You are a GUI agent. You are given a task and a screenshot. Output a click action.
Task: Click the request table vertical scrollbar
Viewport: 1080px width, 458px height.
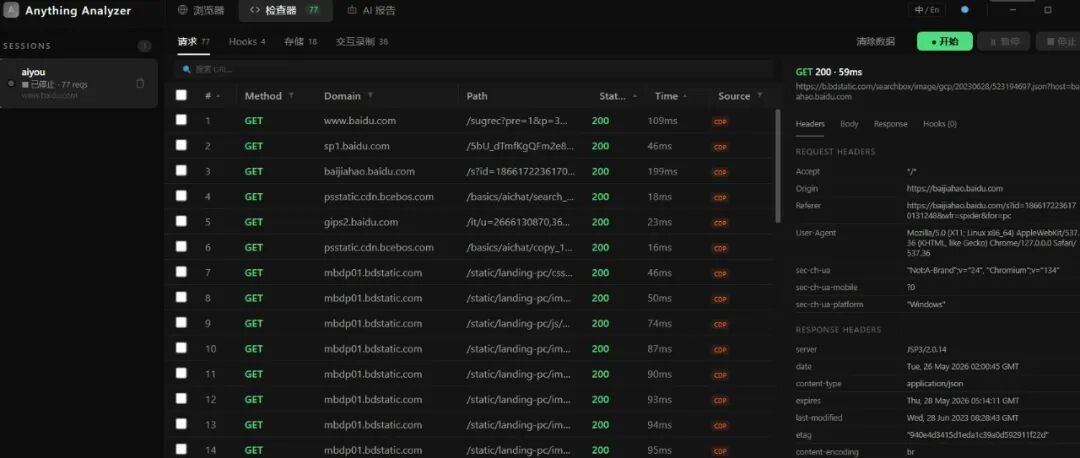778,165
